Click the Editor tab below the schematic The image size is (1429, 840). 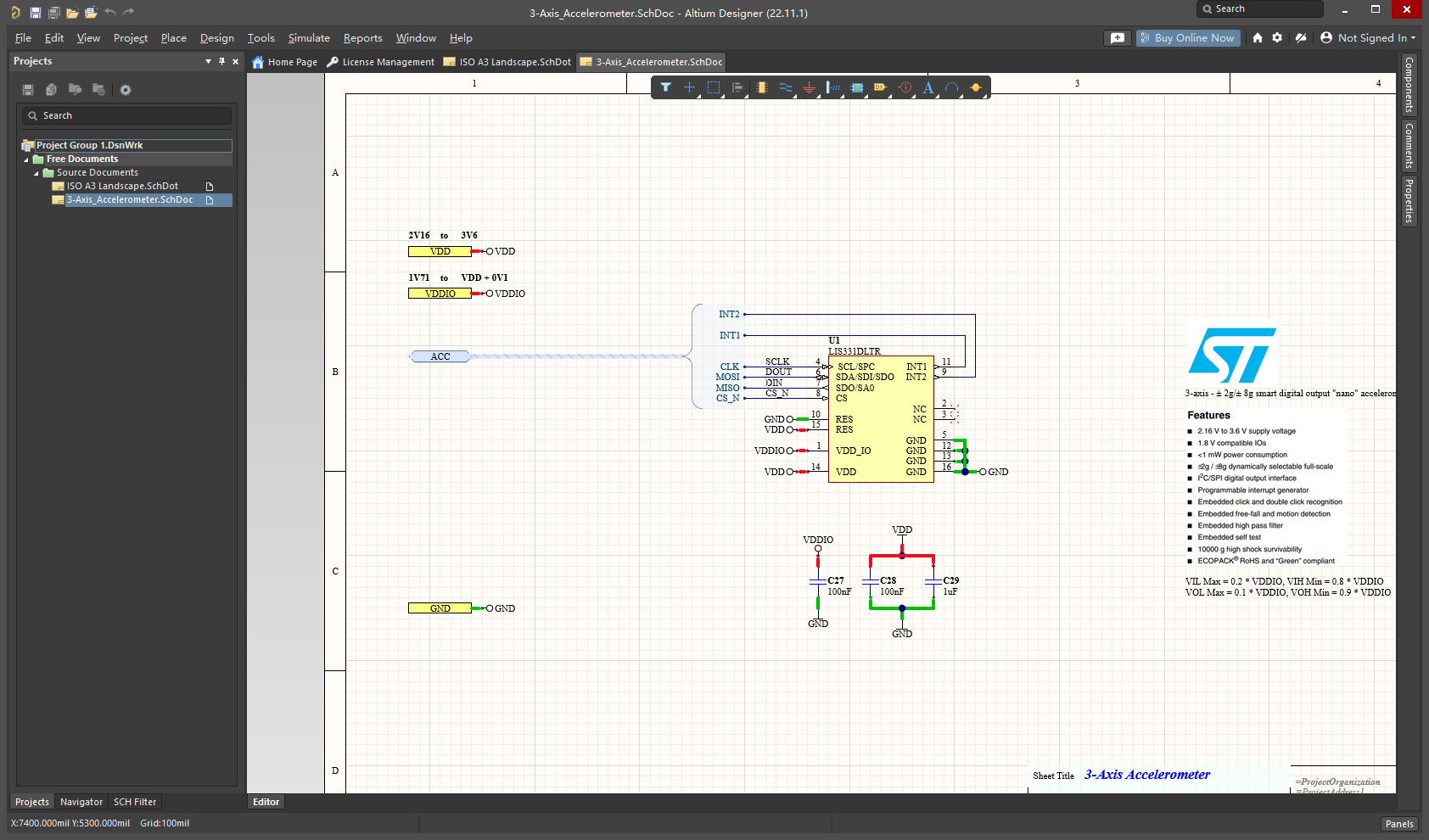click(x=266, y=802)
